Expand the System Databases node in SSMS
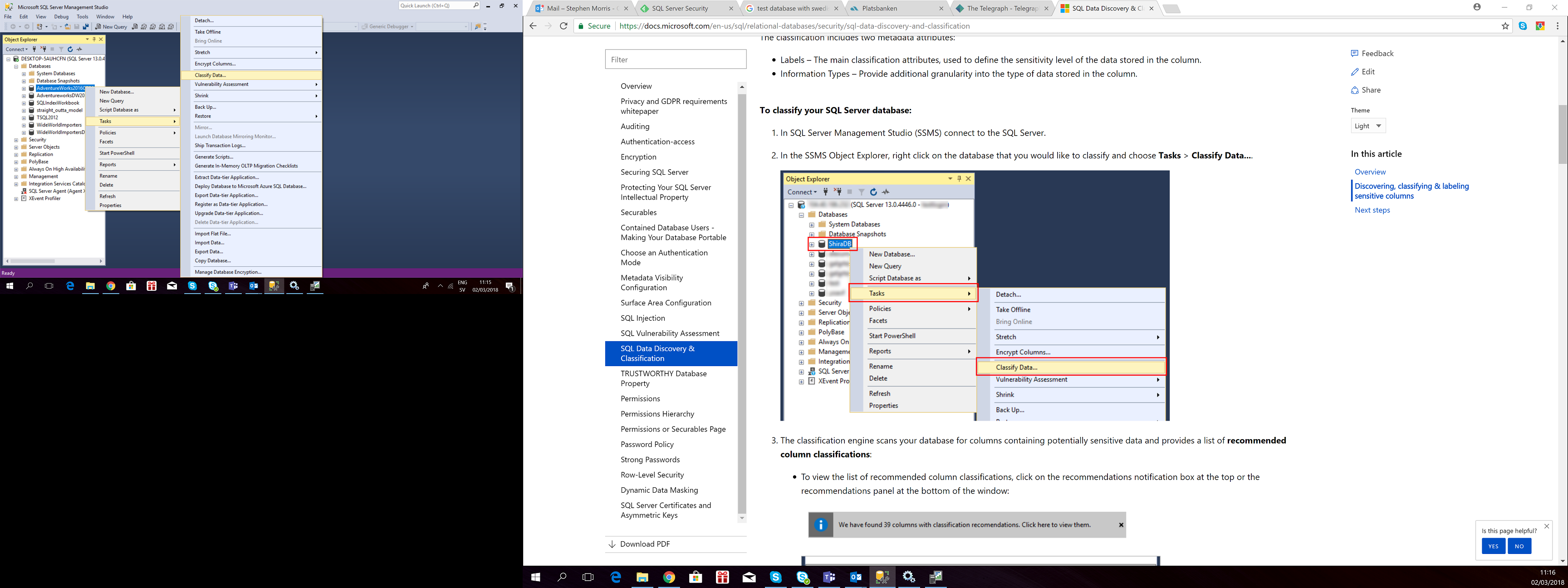This screenshot has height=588, width=1568. tap(24, 73)
